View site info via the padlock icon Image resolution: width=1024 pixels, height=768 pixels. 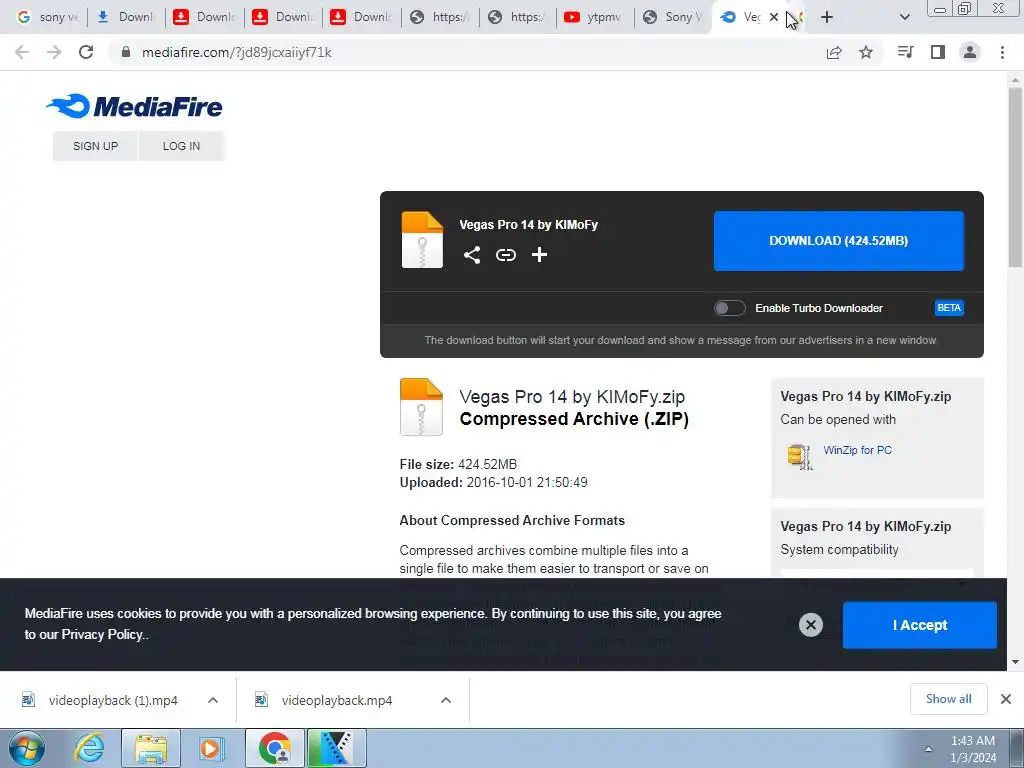point(125,52)
